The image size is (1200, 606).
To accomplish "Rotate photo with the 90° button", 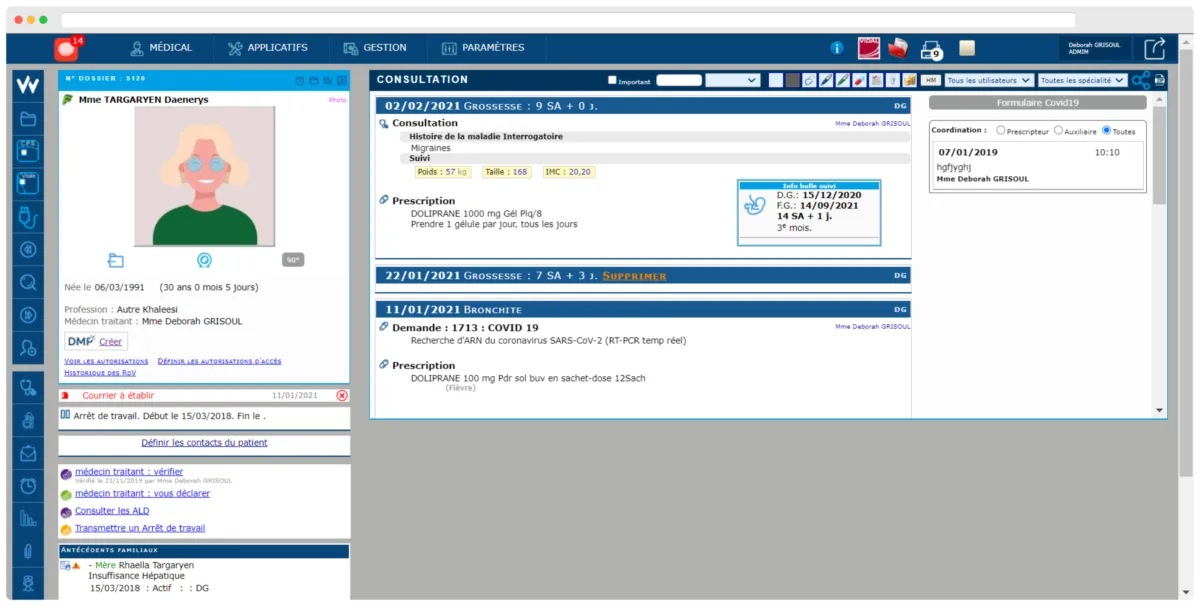I will 292,260.
